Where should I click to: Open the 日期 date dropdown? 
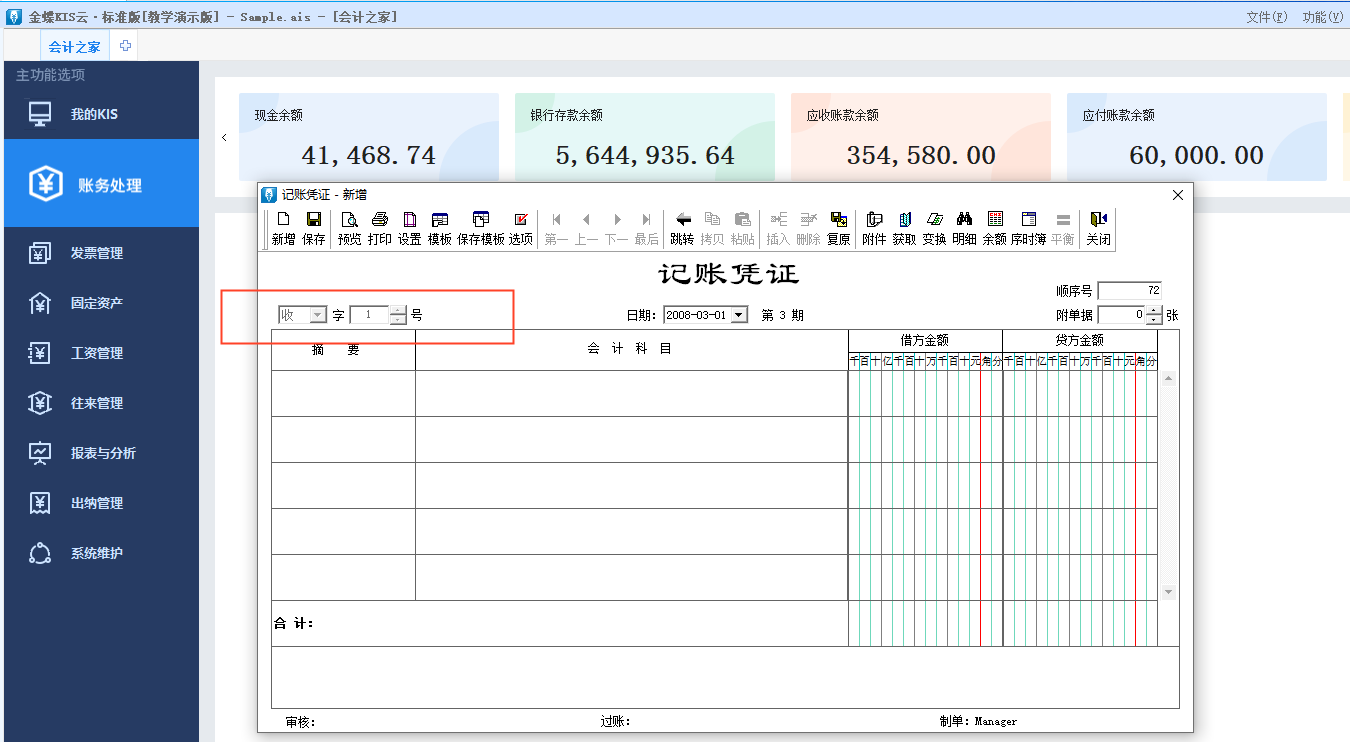(x=739, y=315)
